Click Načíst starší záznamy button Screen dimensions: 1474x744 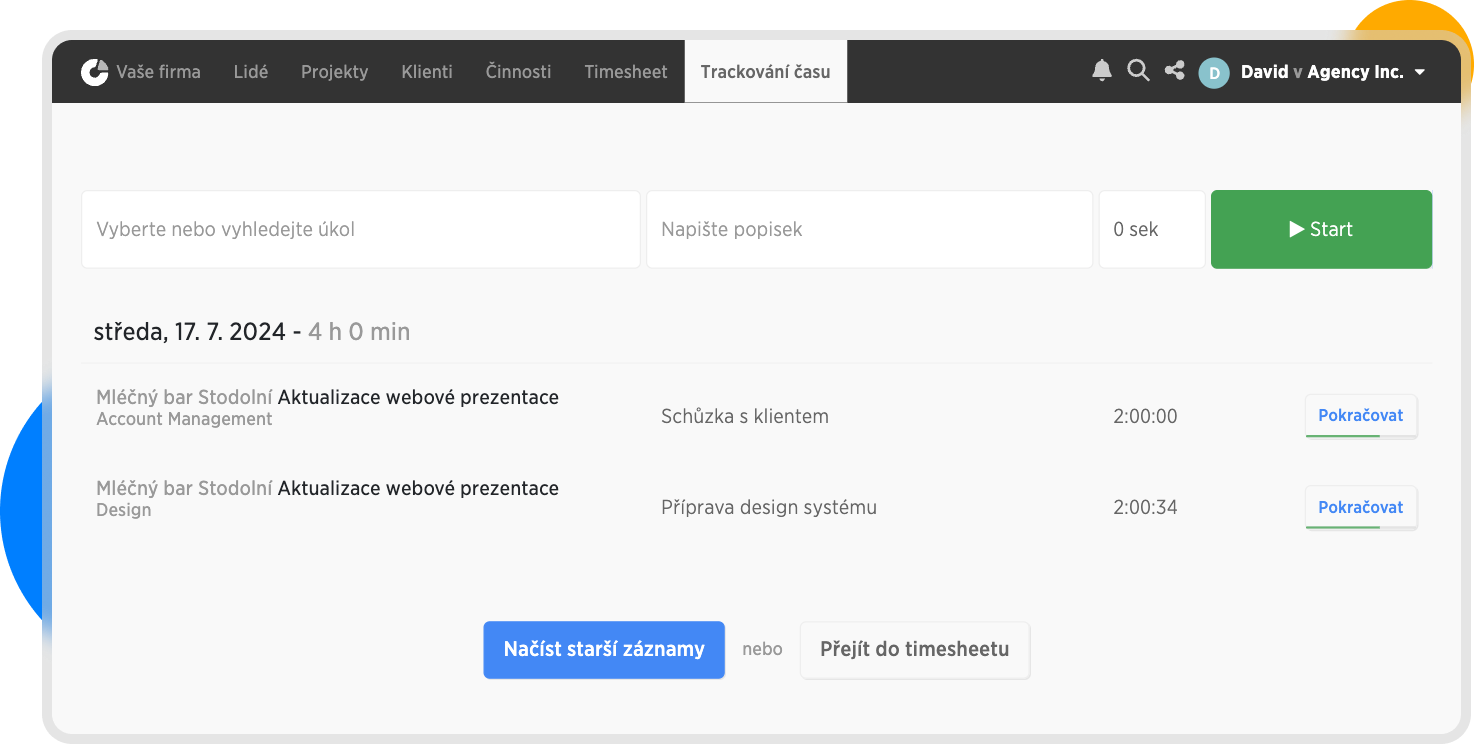tap(604, 650)
